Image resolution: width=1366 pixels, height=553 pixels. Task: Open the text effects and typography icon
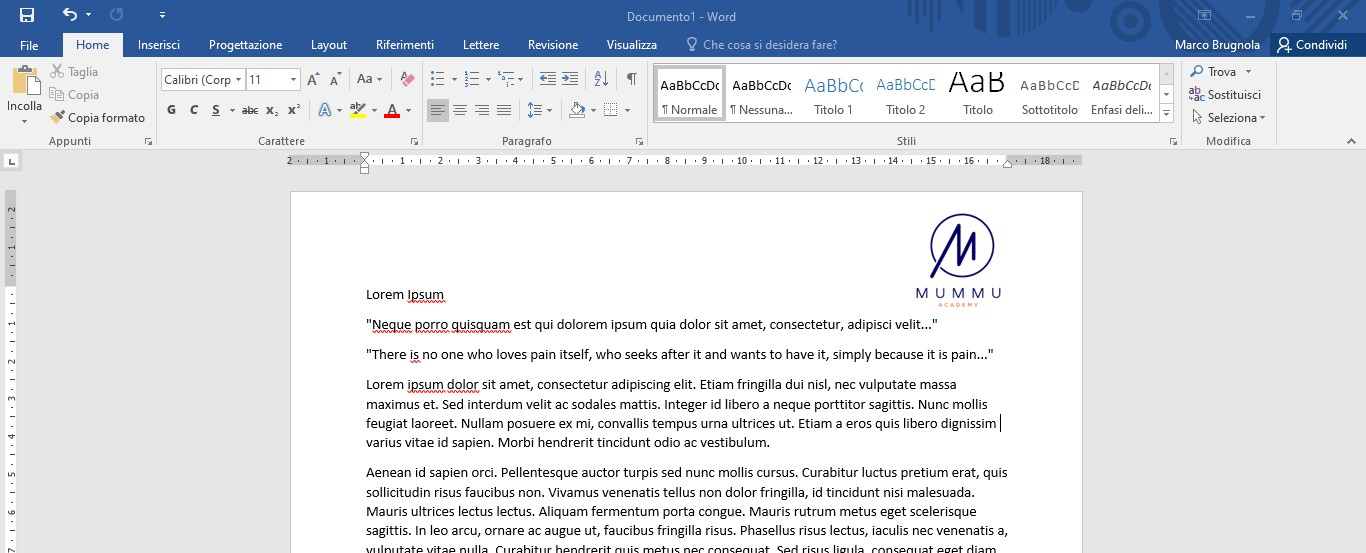pos(325,110)
